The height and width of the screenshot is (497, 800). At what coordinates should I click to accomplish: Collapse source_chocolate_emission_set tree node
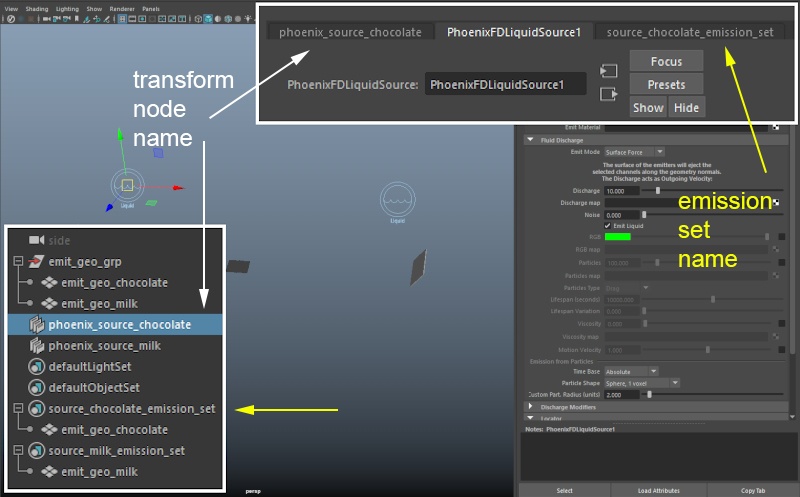[18, 408]
